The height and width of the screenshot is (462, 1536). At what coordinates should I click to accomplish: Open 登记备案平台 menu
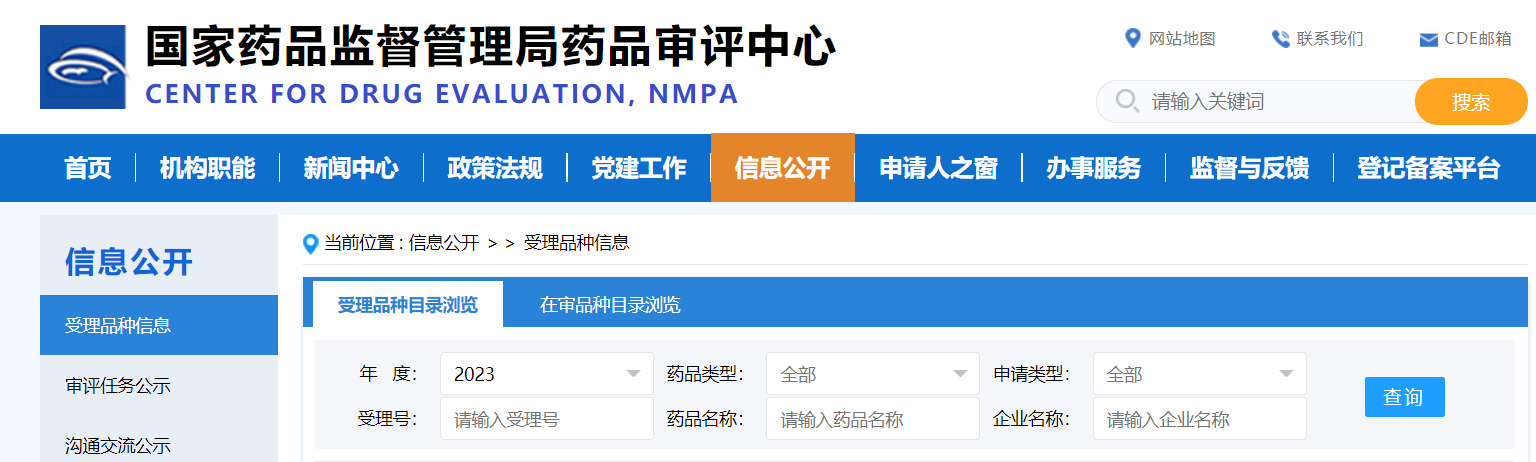[x=1428, y=168]
